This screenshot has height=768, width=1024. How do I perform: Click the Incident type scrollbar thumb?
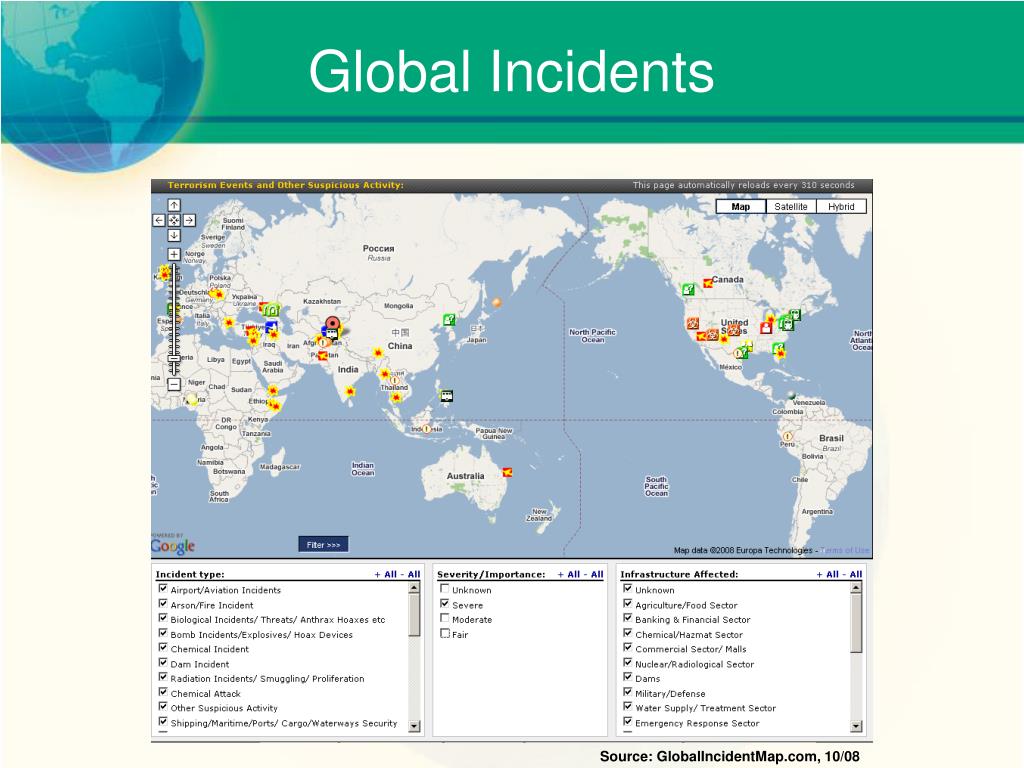[x=414, y=615]
